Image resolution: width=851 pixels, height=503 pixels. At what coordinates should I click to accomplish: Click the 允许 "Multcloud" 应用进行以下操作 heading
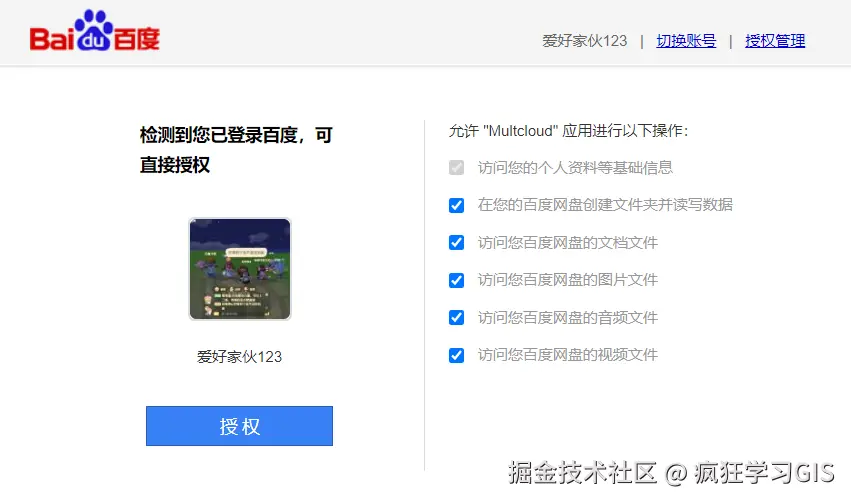[568, 131]
